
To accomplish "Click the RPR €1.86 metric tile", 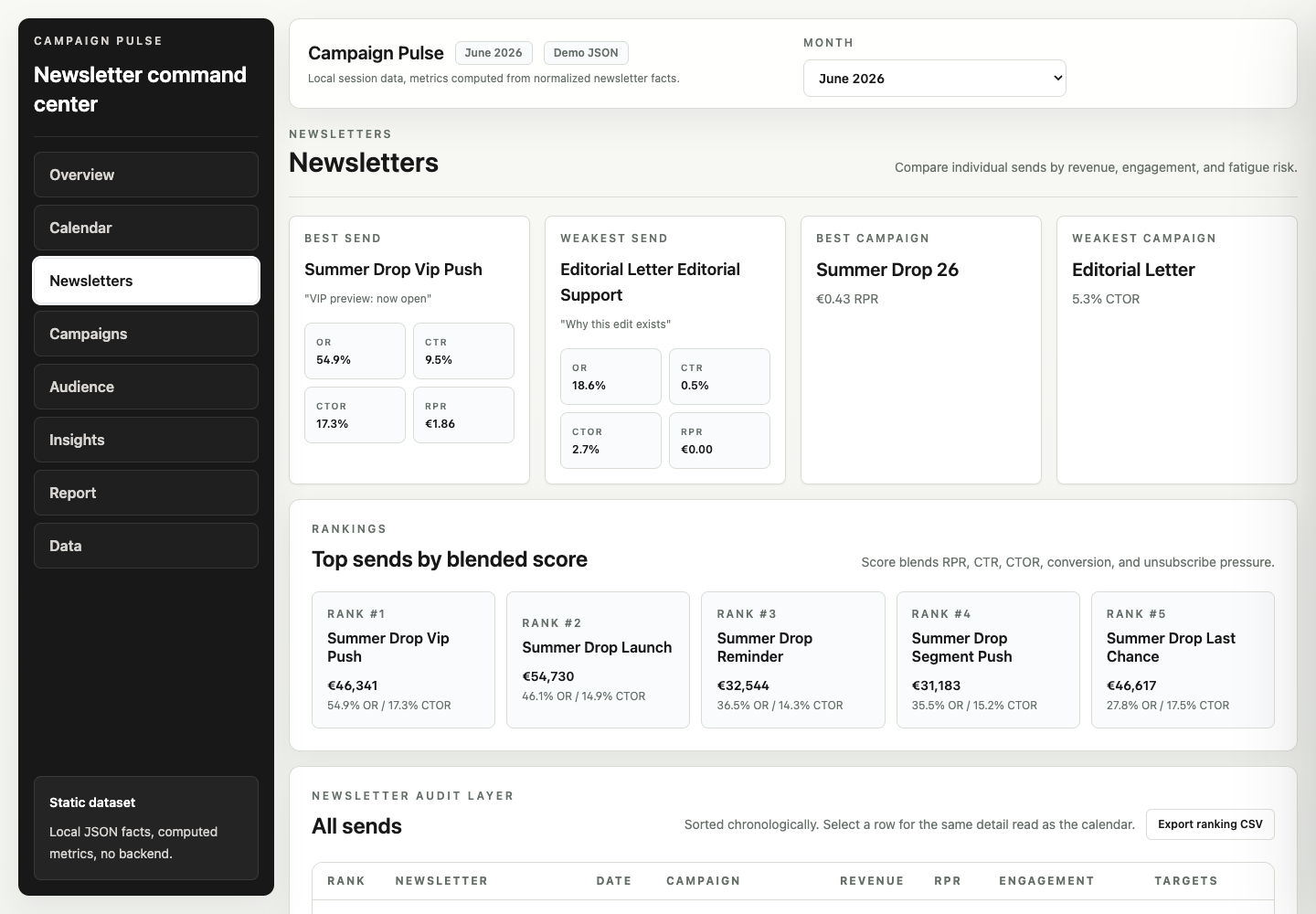I will (x=463, y=415).
